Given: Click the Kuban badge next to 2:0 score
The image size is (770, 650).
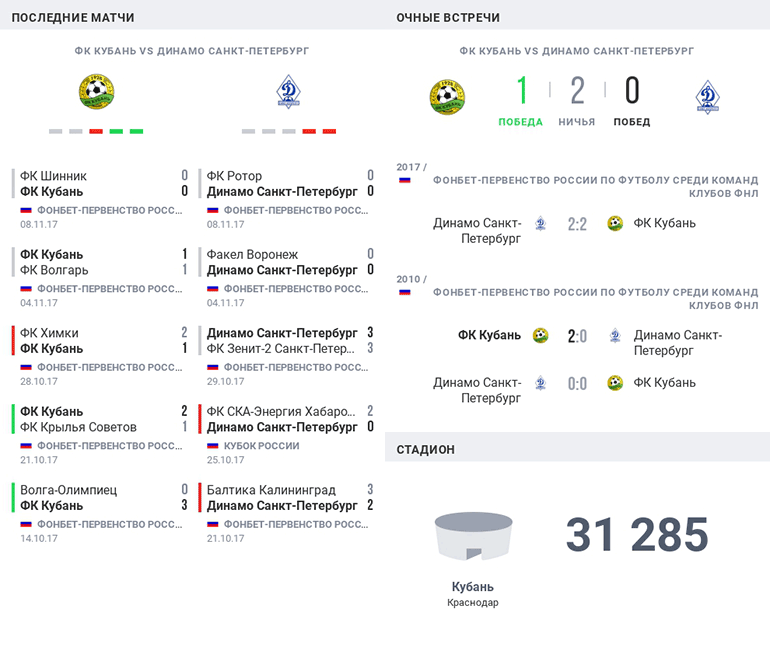Looking at the screenshot, I should [x=541, y=336].
